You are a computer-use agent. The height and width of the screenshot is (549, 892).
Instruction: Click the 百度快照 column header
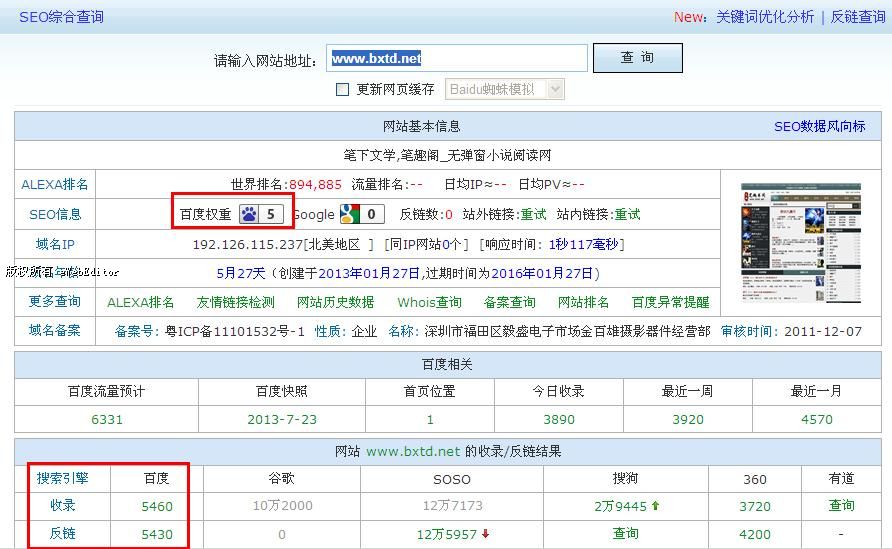point(282,391)
